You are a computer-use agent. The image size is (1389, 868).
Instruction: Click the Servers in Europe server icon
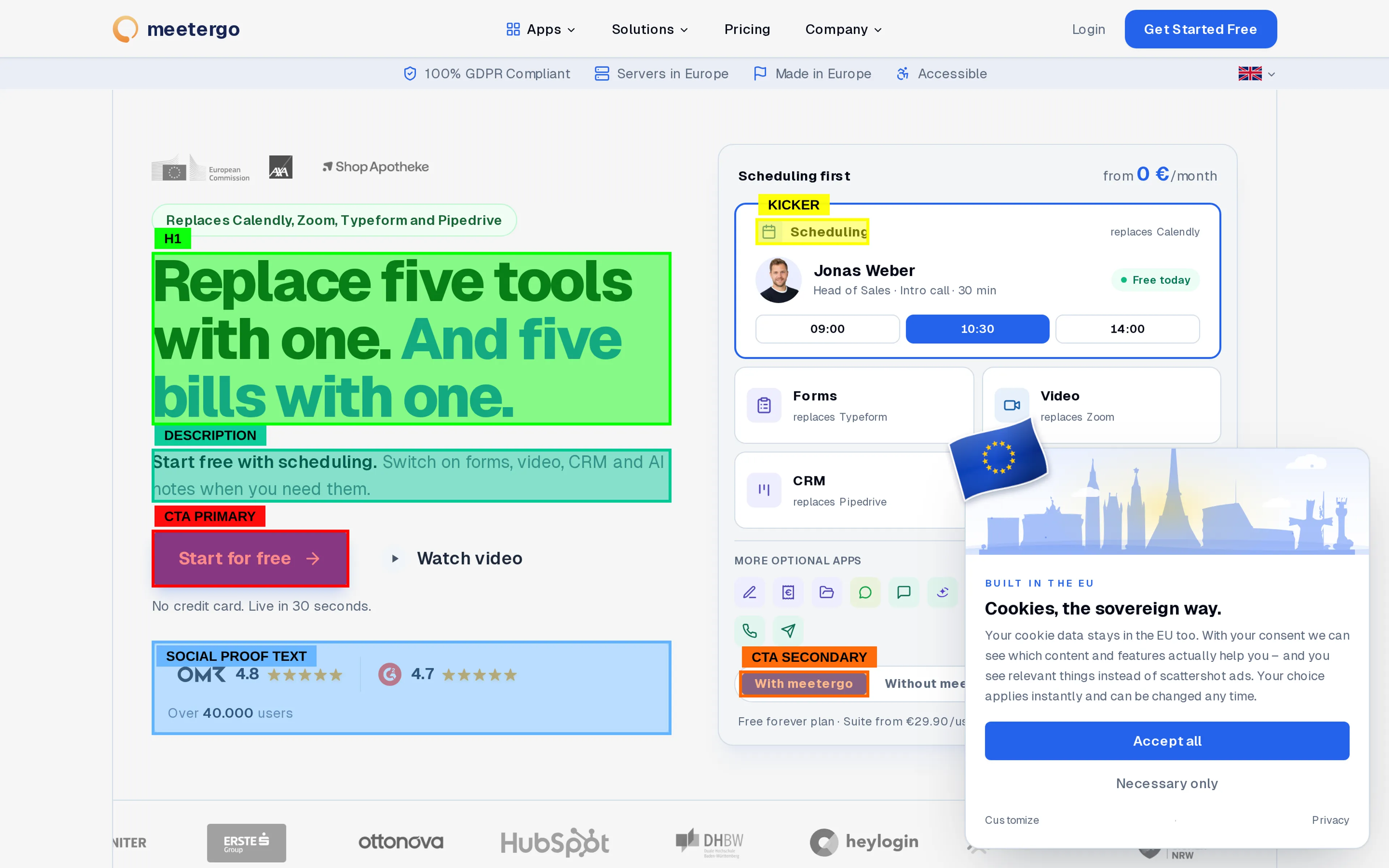602,73
